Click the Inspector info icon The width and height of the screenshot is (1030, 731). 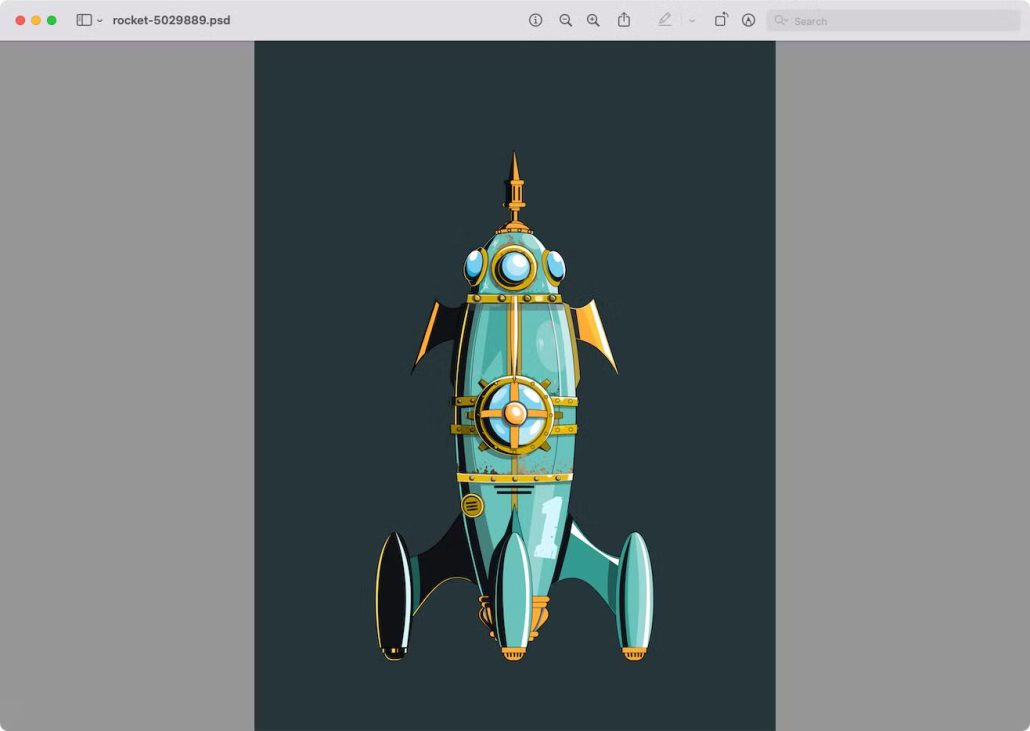[x=536, y=20]
